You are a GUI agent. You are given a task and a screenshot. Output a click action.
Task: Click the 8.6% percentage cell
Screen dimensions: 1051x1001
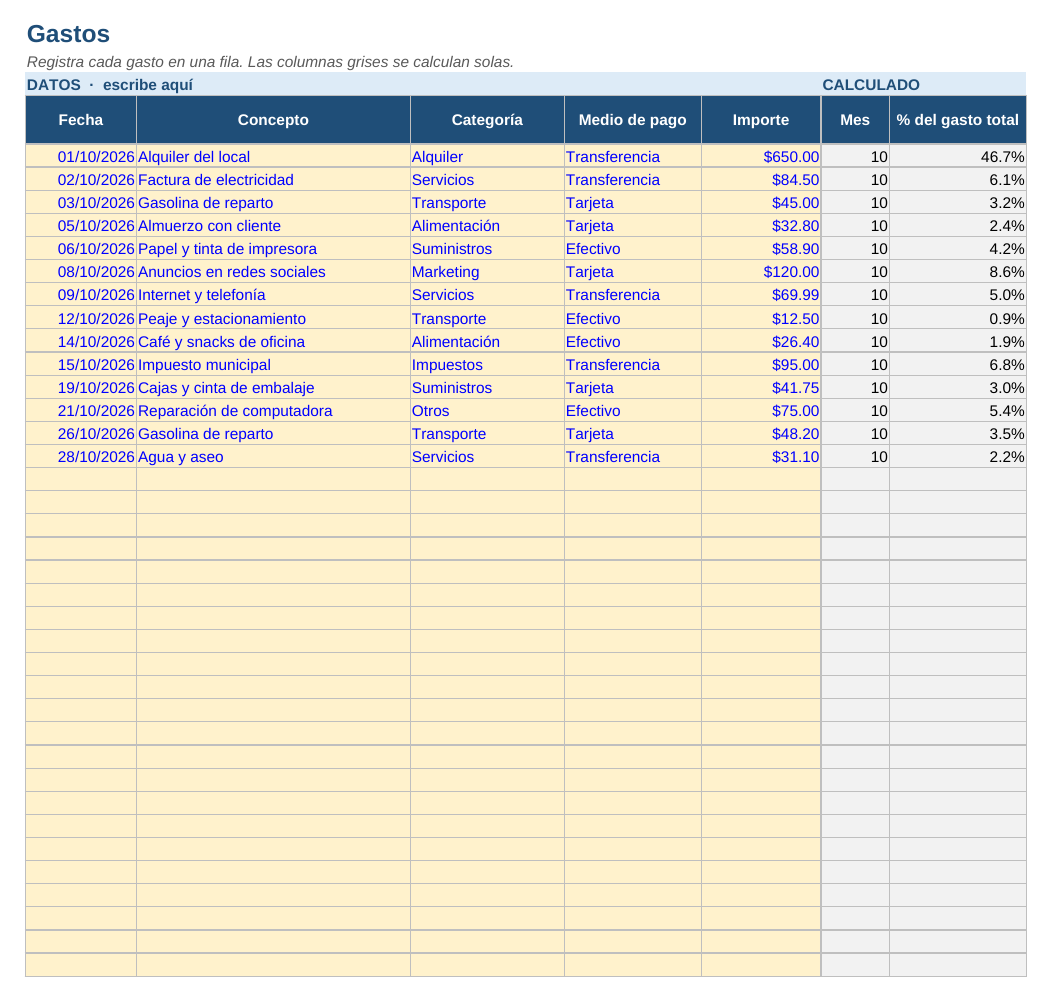[x=958, y=272]
